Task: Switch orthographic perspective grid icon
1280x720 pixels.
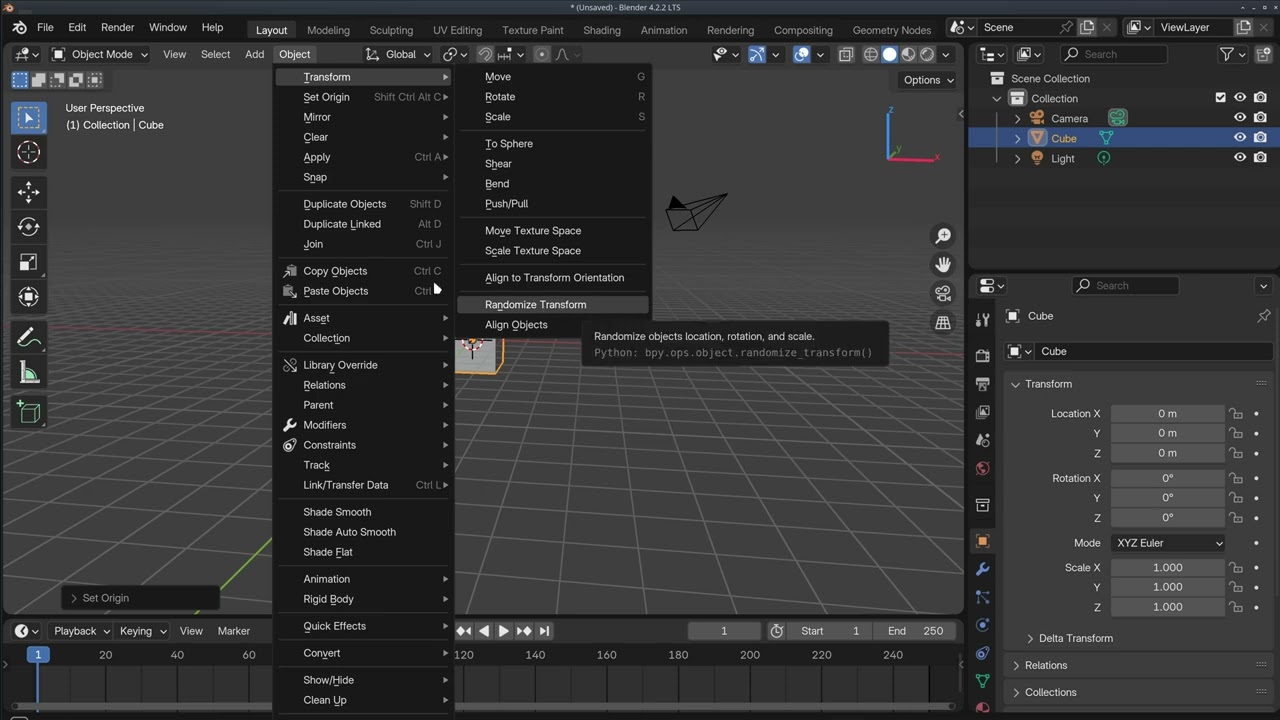Action: [x=943, y=322]
